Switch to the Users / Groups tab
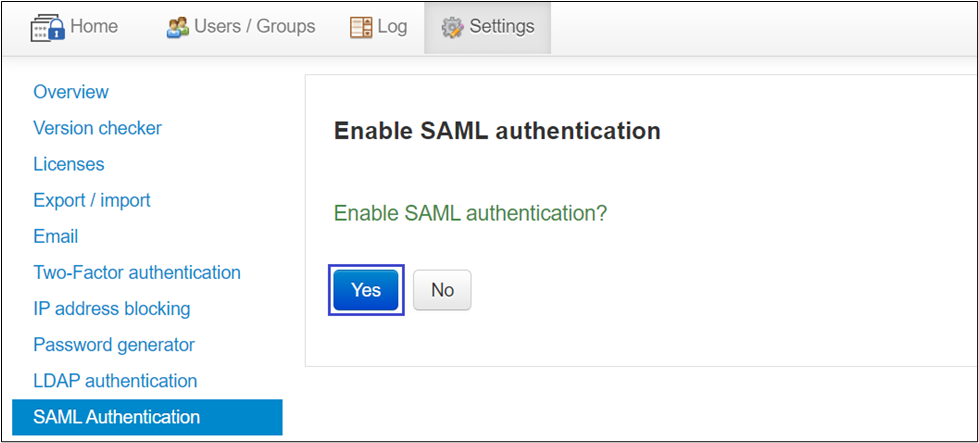Image resolution: width=979 pixels, height=443 pixels. 254,27
